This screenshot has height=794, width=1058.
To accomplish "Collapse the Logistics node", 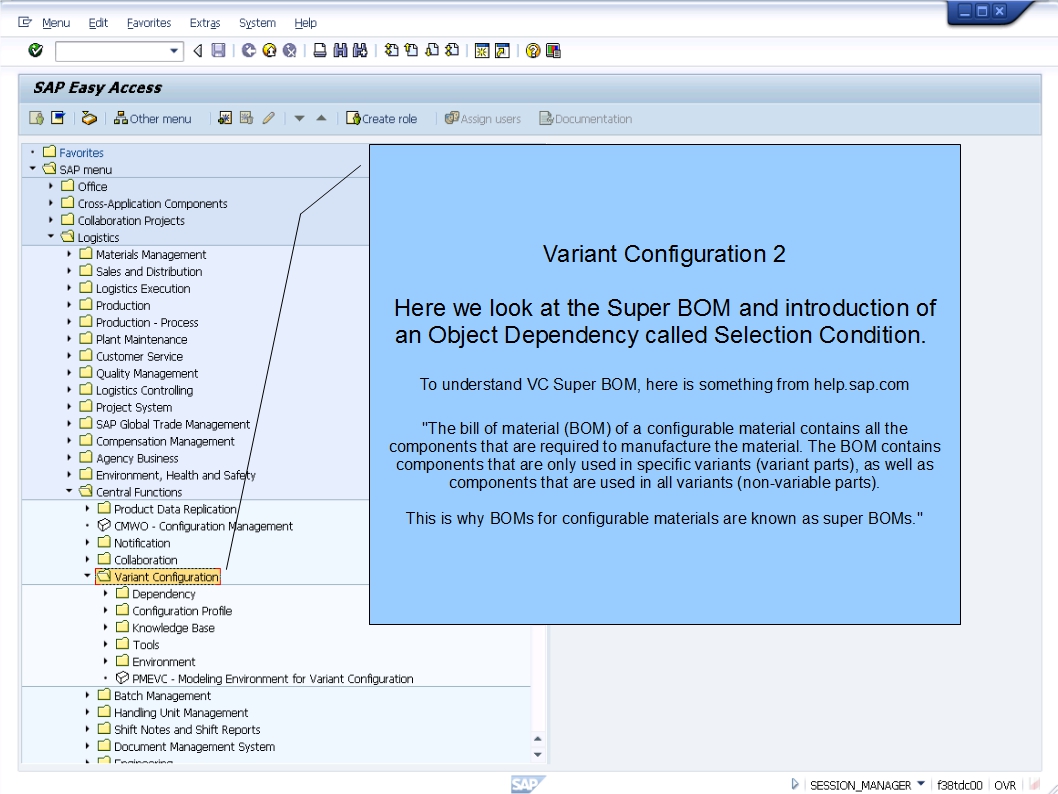I will (x=51, y=237).
